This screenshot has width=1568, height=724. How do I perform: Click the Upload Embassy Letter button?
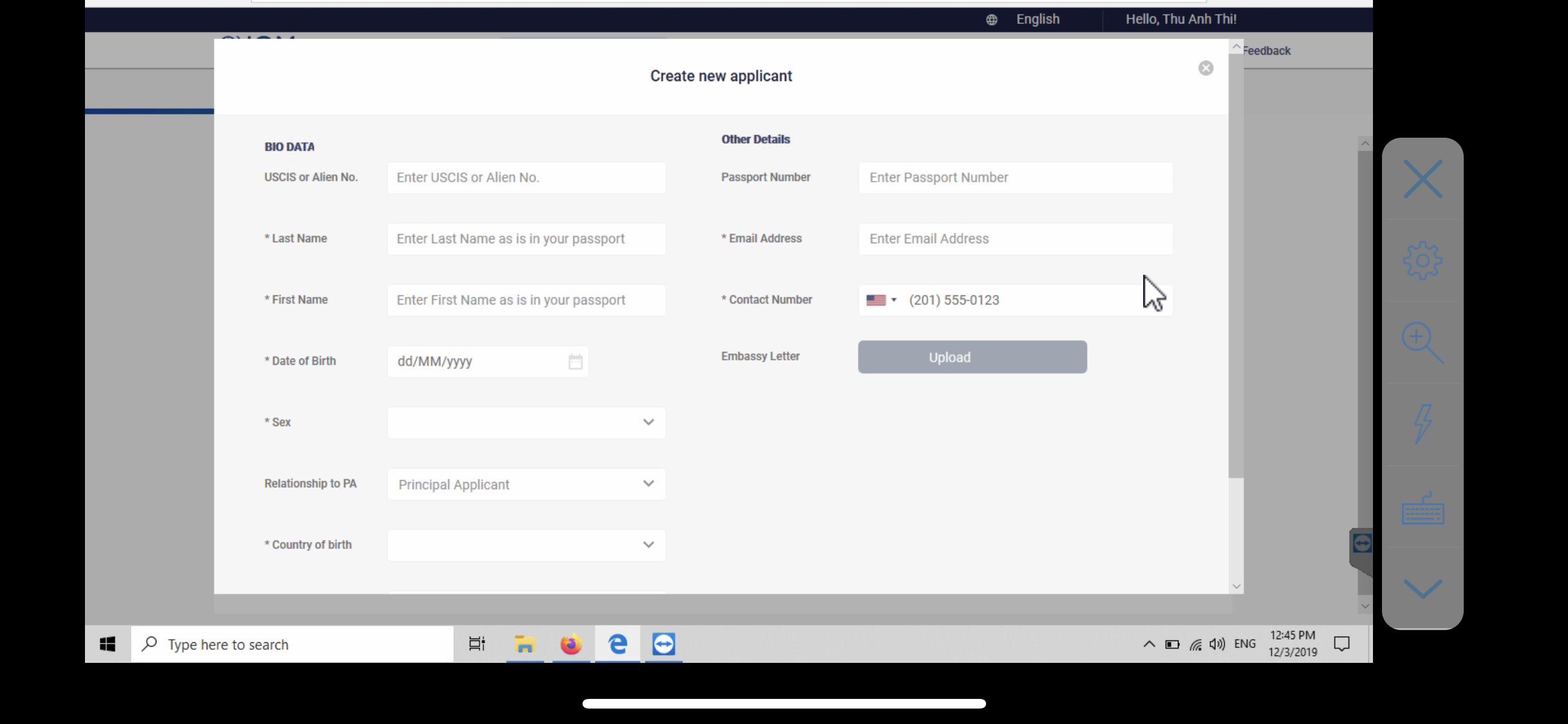pyautogui.click(x=972, y=357)
